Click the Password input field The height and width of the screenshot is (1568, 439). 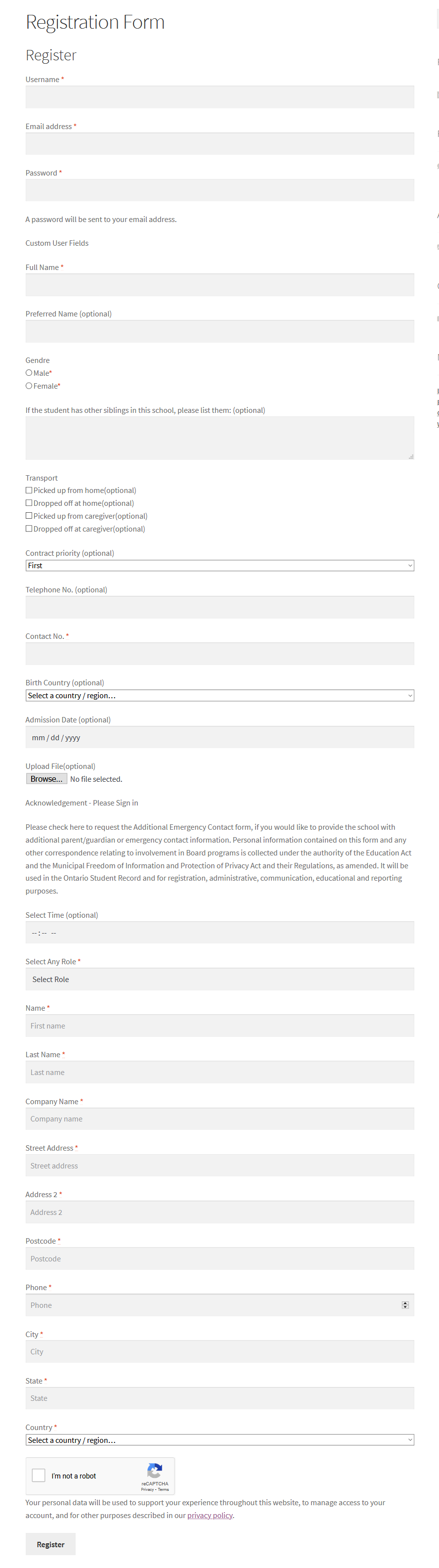[219, 189]
